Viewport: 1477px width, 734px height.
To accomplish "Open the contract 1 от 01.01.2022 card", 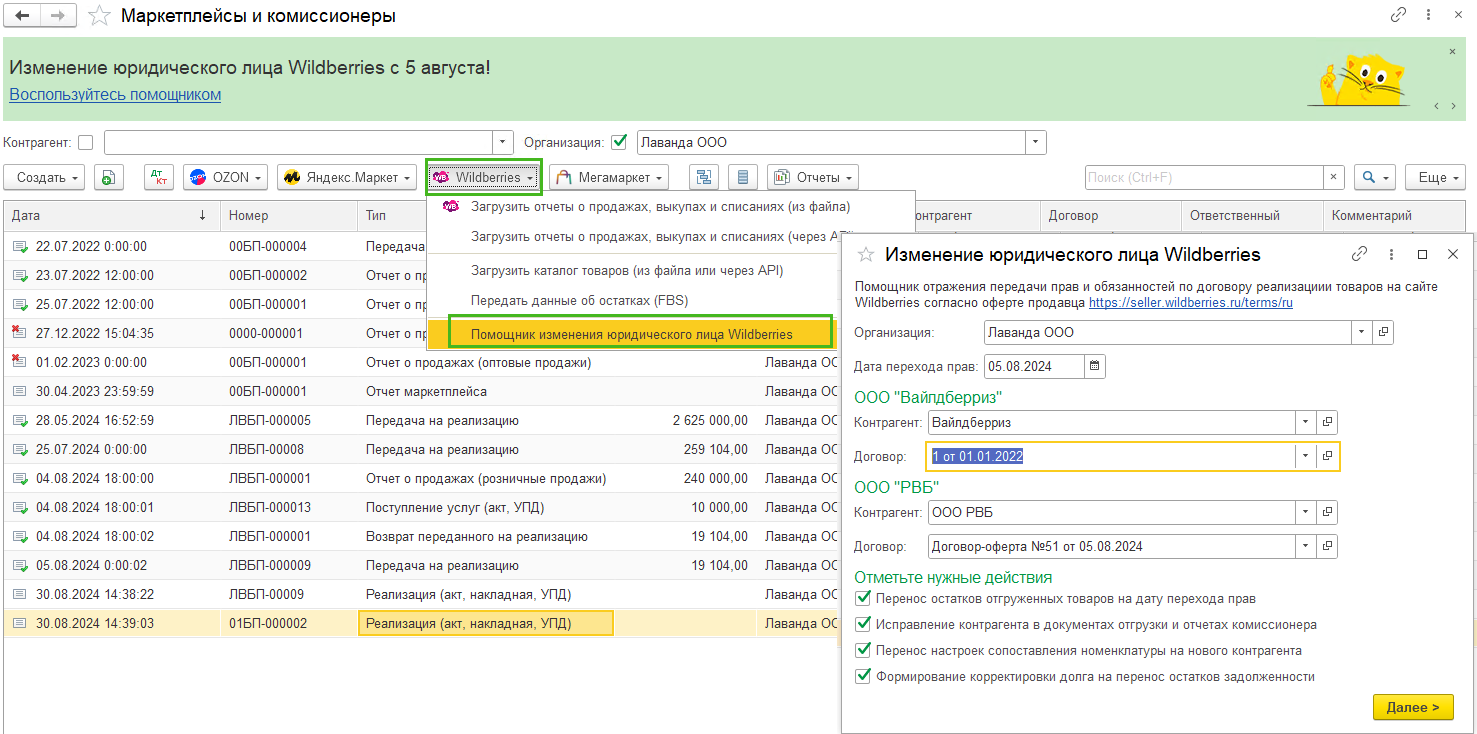I will coord(1327,456).
